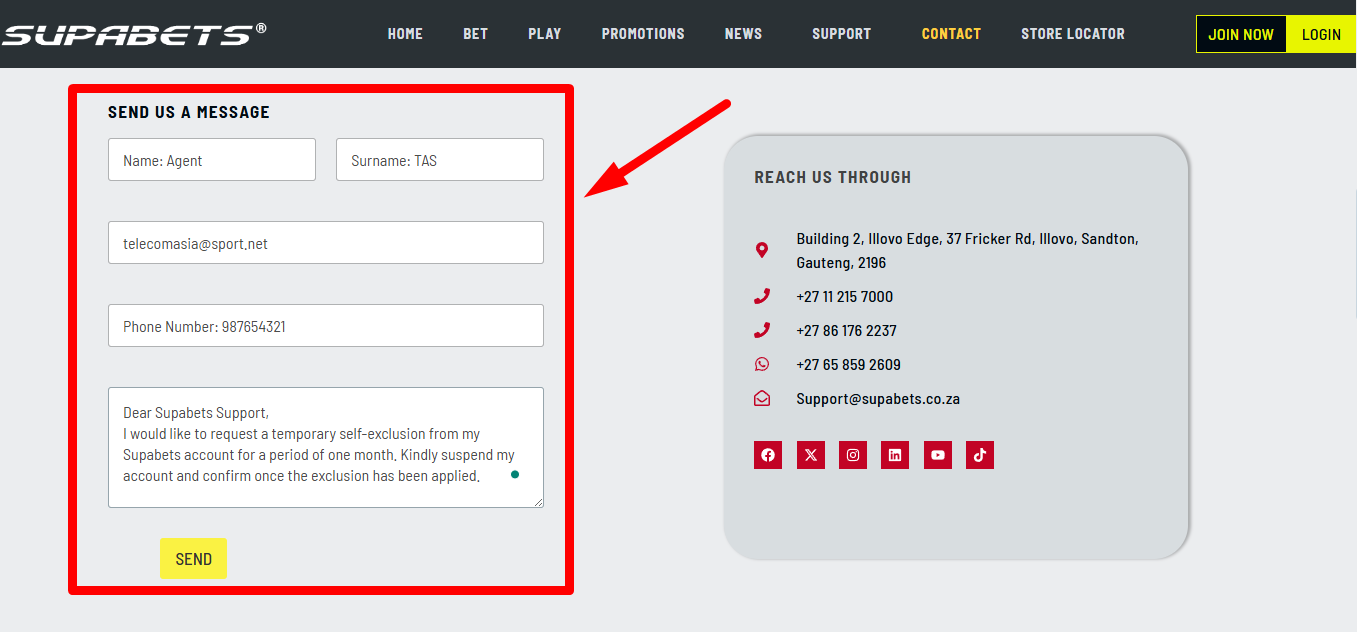Click the Support@supabets.co.za email link

[x=877, y=398]
